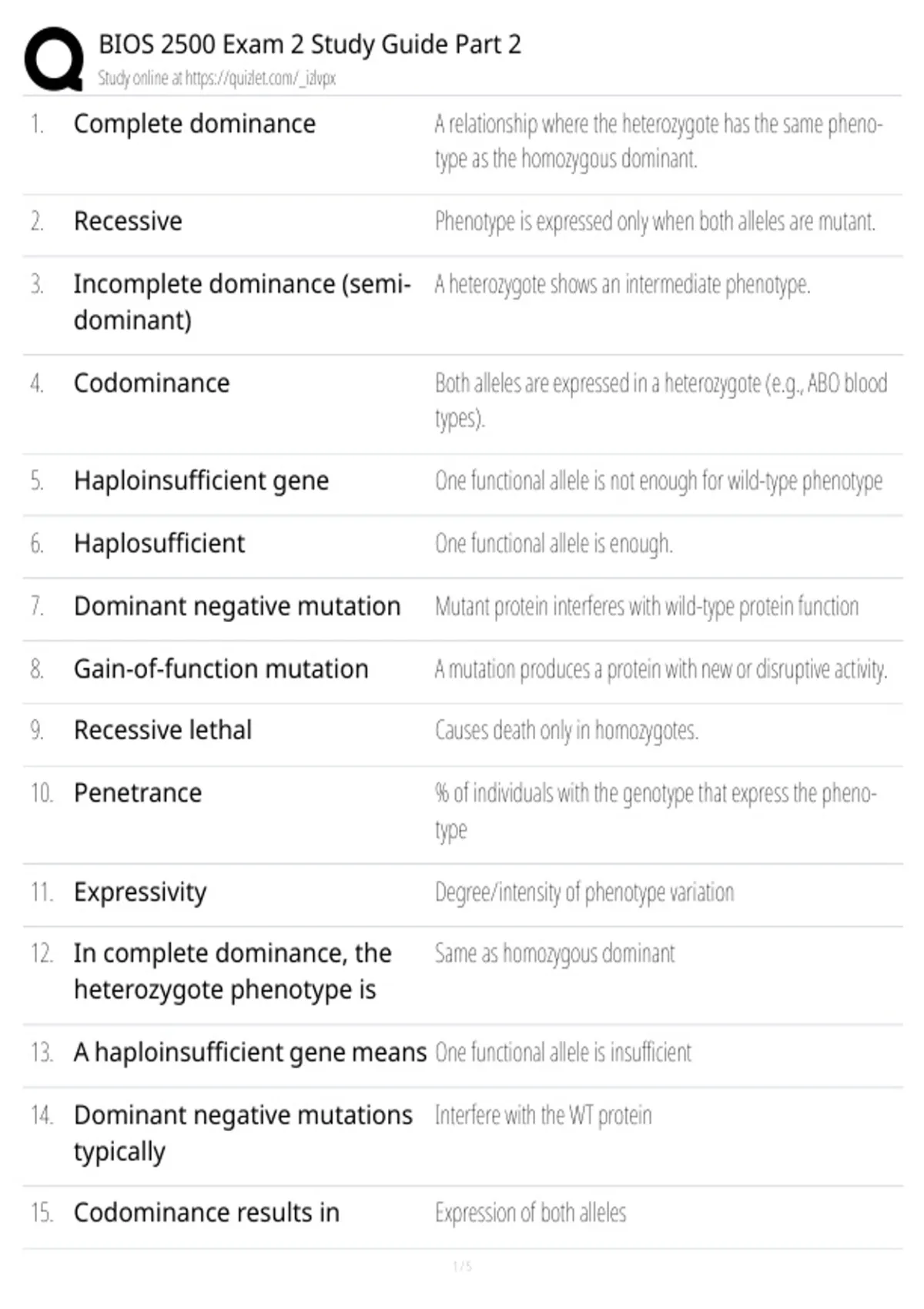Select the Gain-of-function mutation term
This screenshot has height=1309, width=924.
(x=221, y=669)
